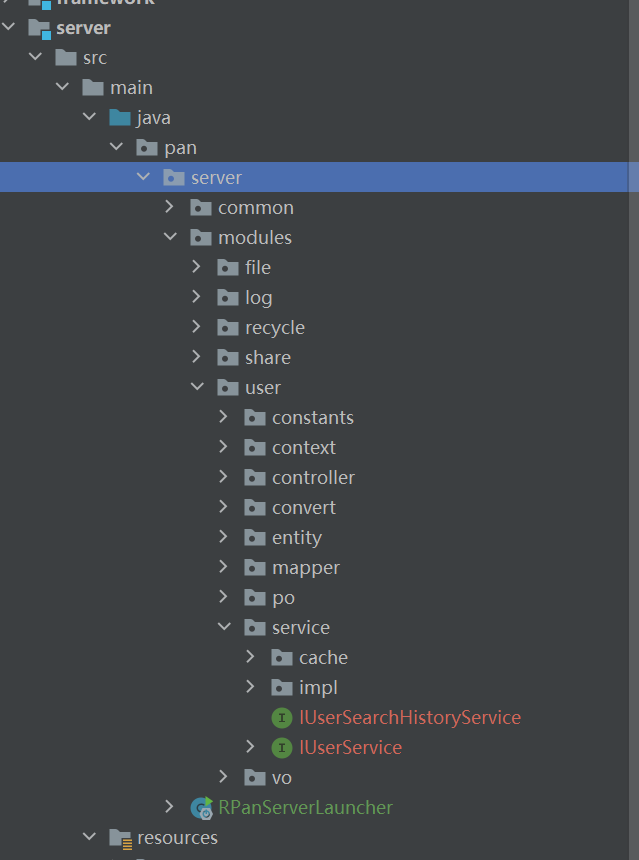Click the resources folder icon
This screenshot has width=639, height=860.
point(121,837)
